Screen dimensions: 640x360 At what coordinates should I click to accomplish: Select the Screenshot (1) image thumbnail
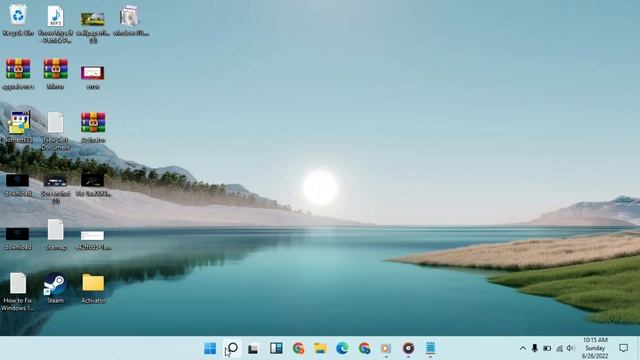(55, 181)
